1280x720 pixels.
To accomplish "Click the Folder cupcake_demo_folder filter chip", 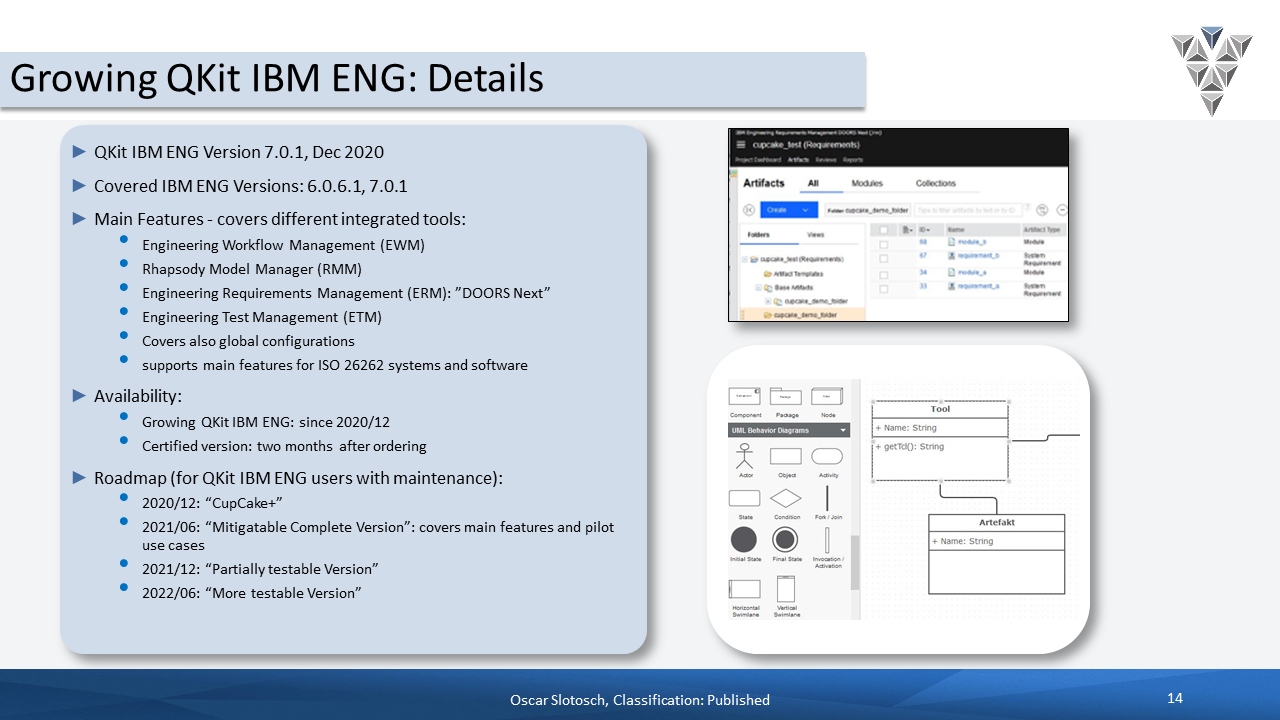I will [867, 210].
